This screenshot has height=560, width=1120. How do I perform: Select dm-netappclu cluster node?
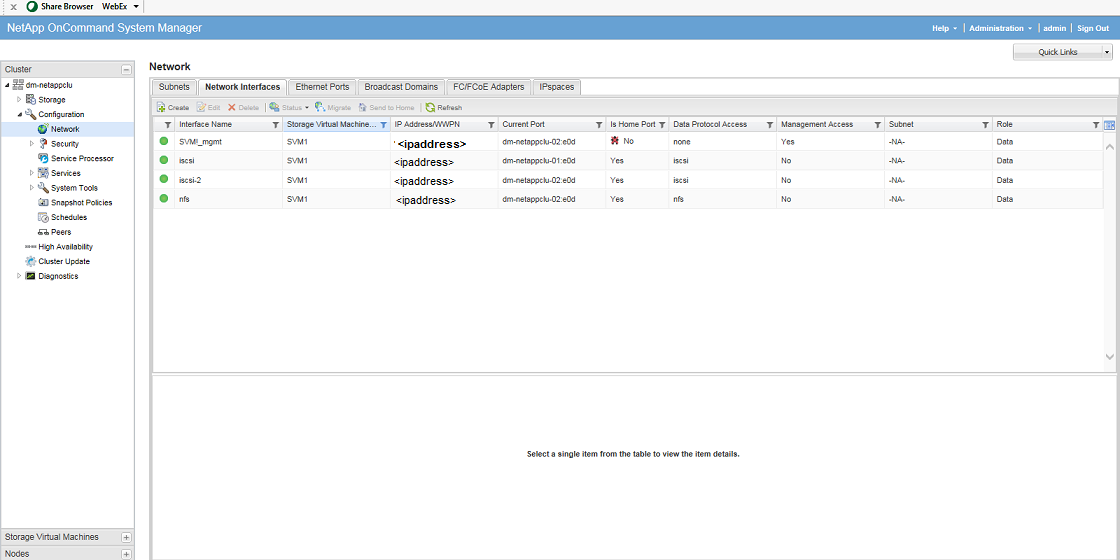coord(49,85)
